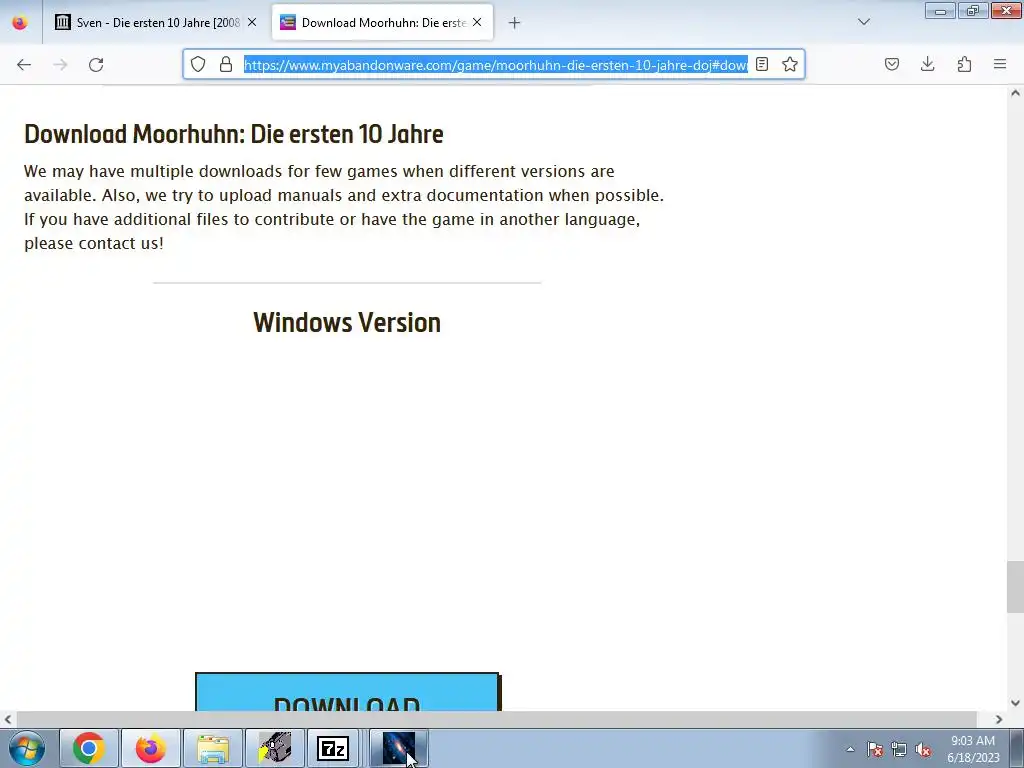Go back to previous page
The width and height of the screenshot is (1024, 768).
coord(24,65)
